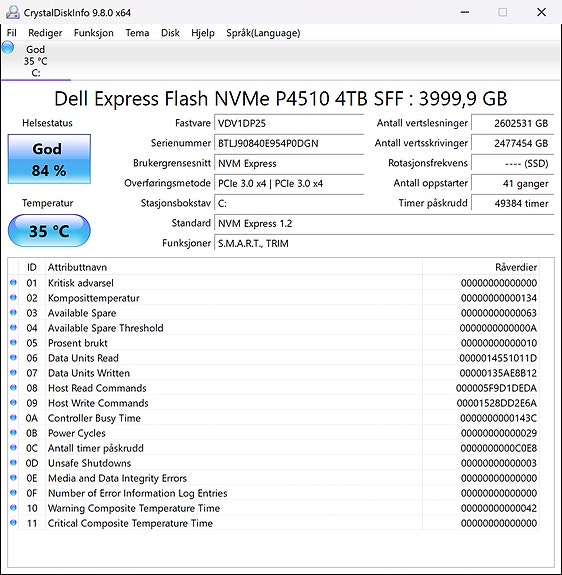
Task: Select the C: disk tab at top
Action: (x=36, y=61)
